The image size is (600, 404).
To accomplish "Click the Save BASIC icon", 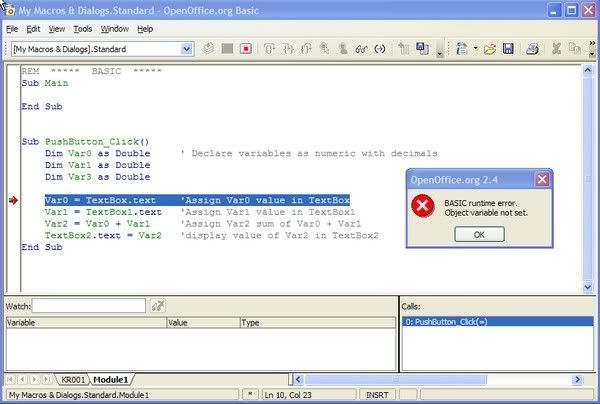I will (x=422, y=49).
